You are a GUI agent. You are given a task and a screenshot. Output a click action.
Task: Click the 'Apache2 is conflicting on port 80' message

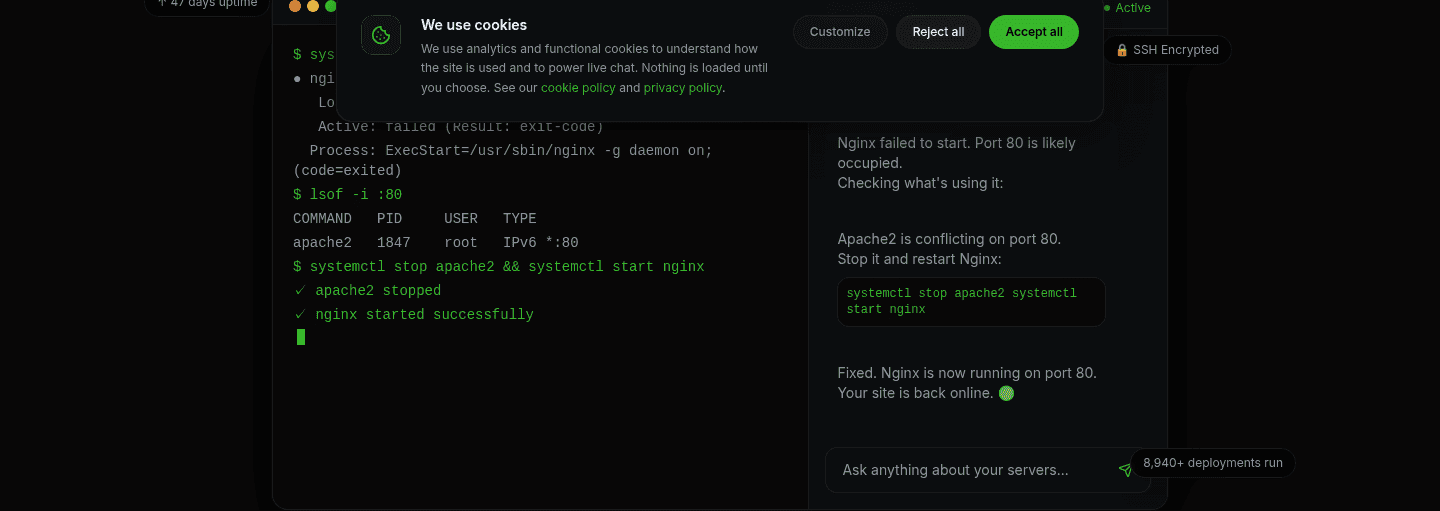pos(949,249)
